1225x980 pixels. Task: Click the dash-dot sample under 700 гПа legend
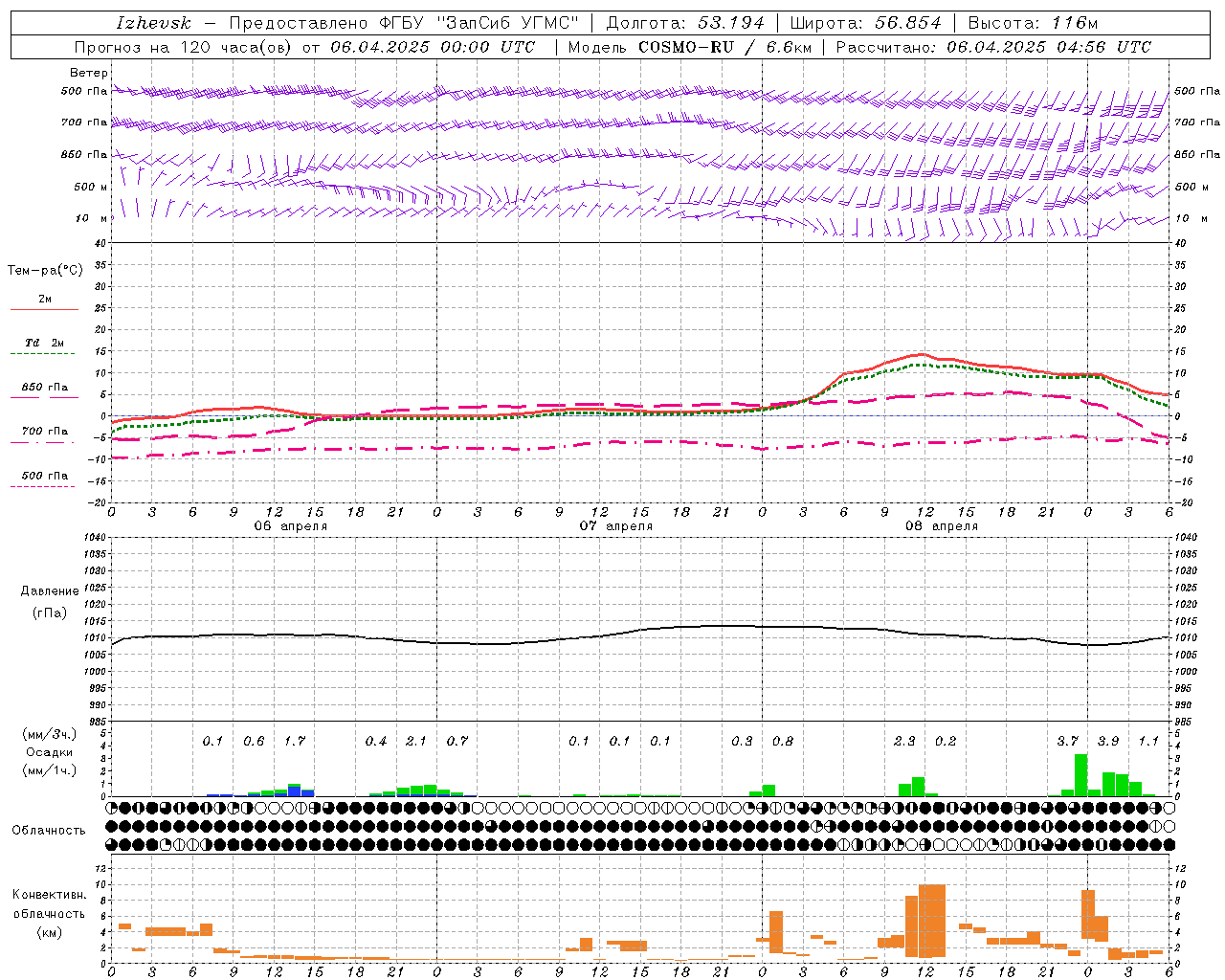click(42, 442)
